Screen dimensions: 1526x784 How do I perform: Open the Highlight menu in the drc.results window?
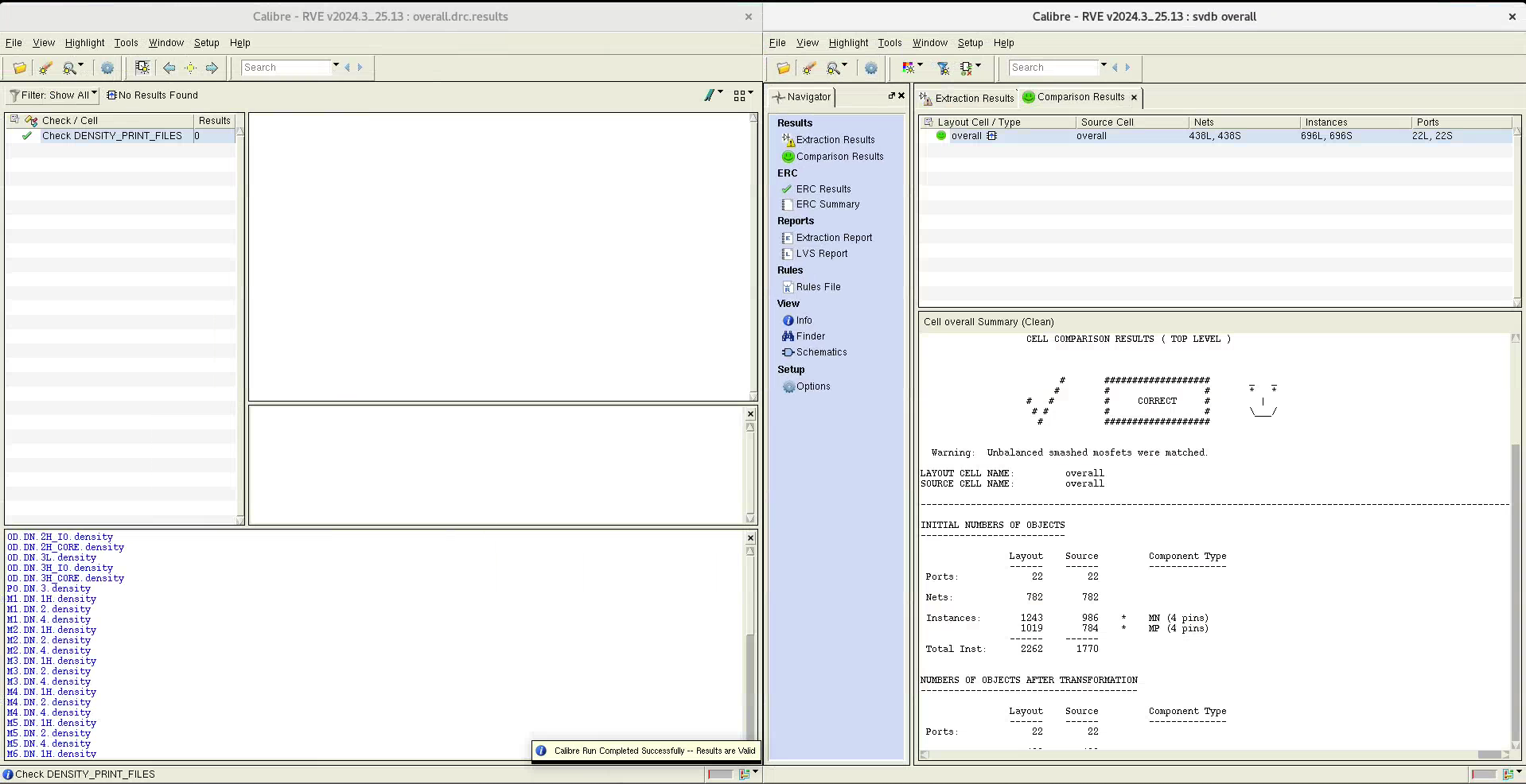coord(84,43)
